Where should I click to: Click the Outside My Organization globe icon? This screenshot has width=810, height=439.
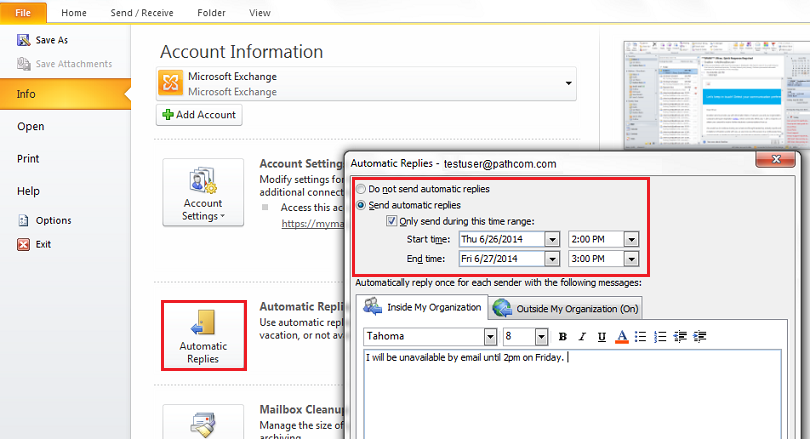coord(502,308)
